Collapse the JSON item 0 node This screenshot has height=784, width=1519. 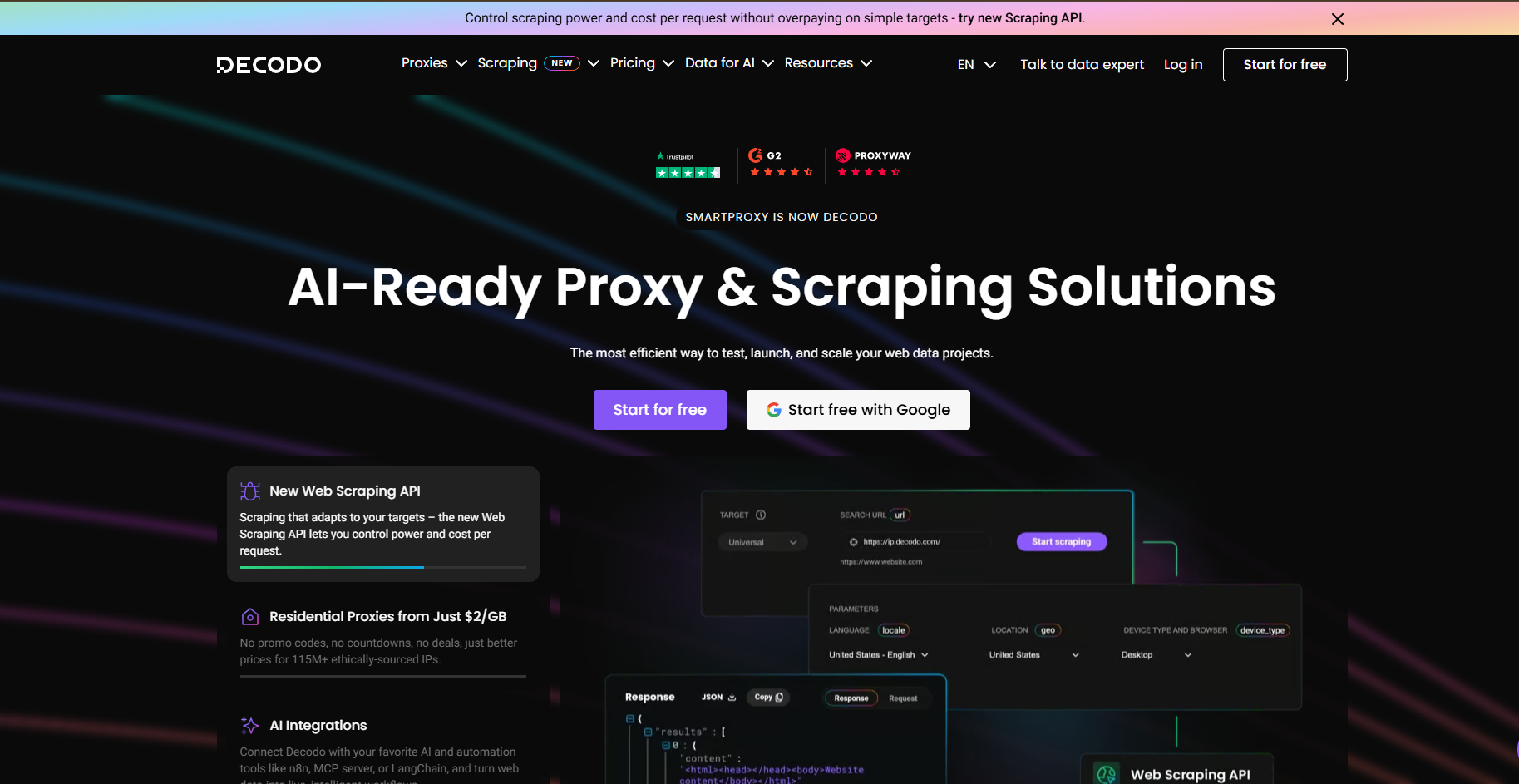pyautogui.click(x=666, y=746)
